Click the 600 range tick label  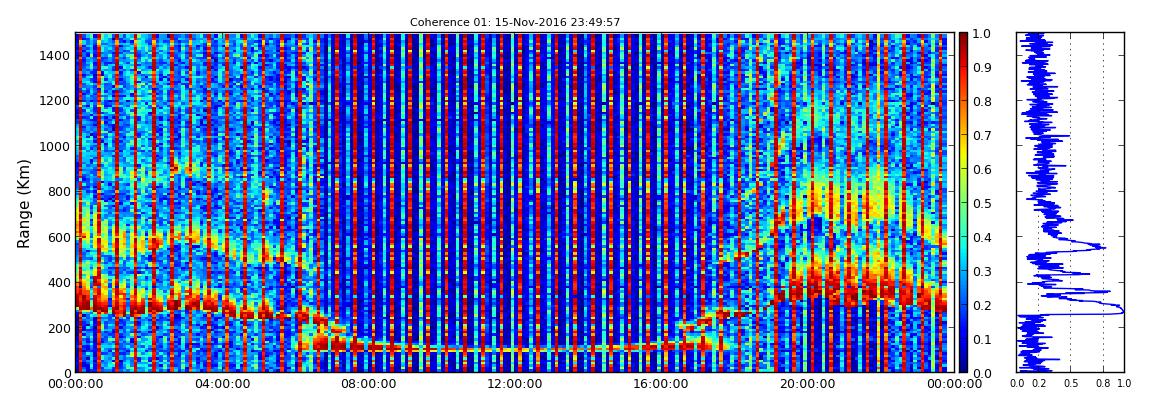pos(59,237)
